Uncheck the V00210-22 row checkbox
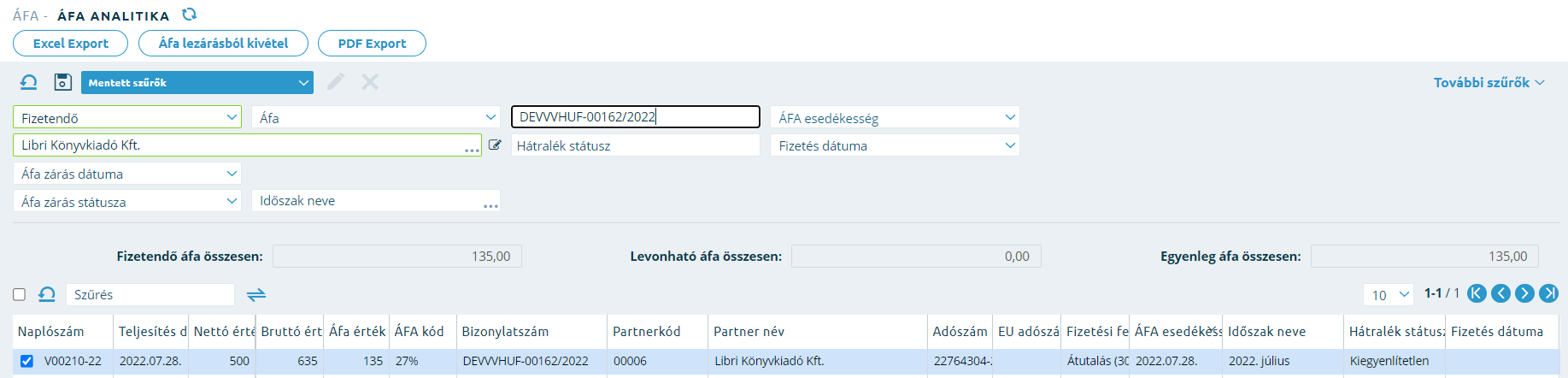This screenshot has height=378, width=1568. pyautogui.click(x=26, y=361)
